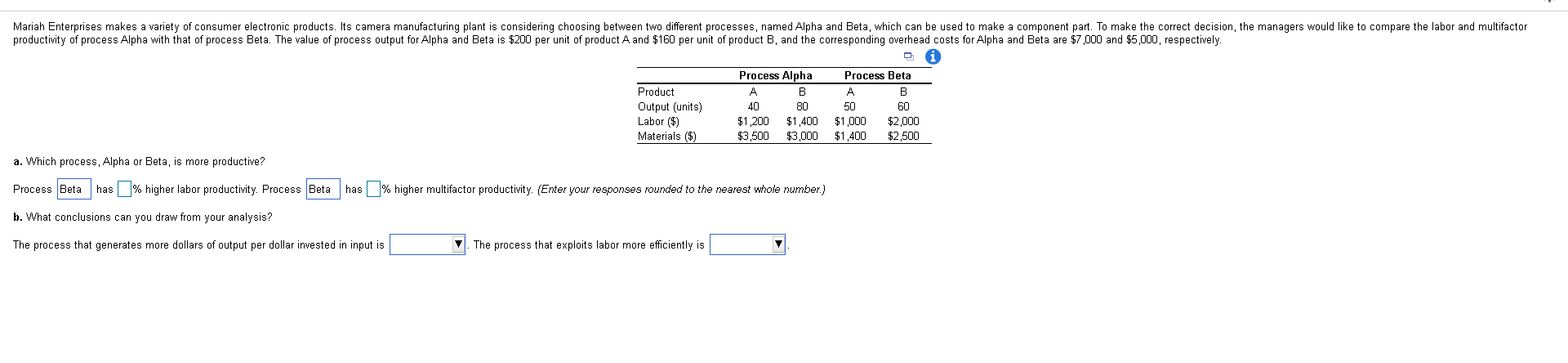Click the Labor ($) row label

coord(658,121)
